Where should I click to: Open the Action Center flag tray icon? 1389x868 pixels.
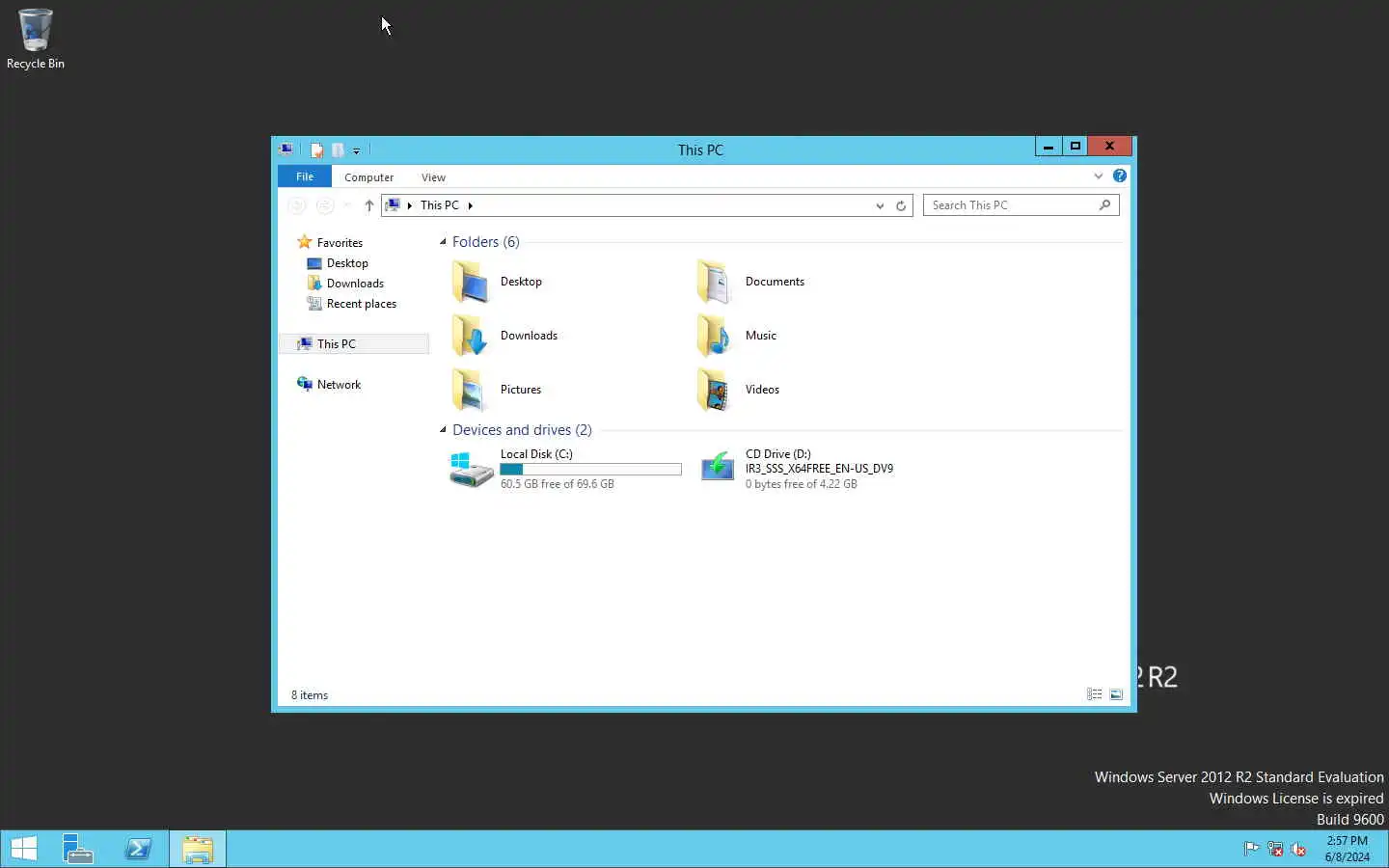click(x=1251, y=849)
